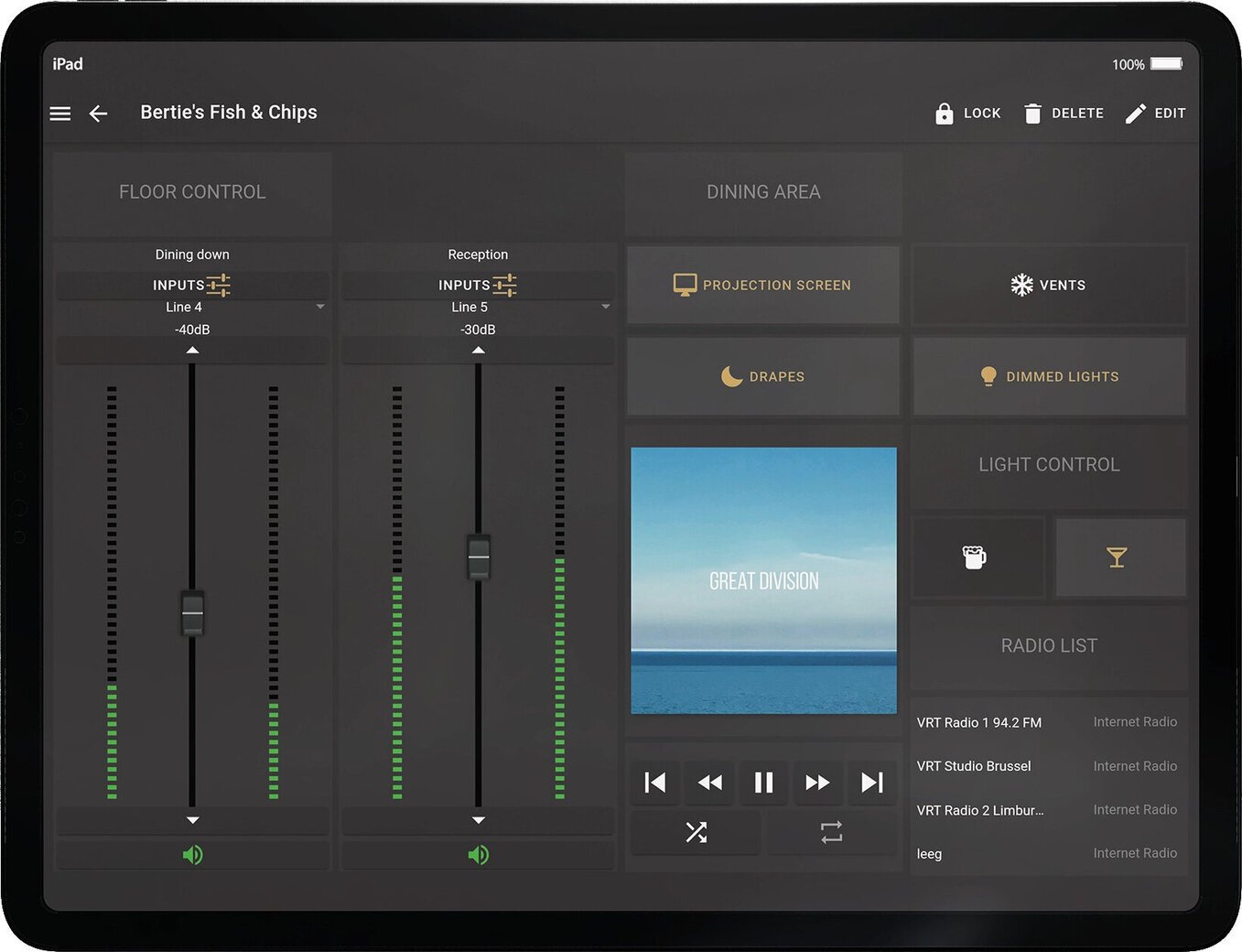Increase Reception volume with up arrow
Viewport: 1242px width, 952px height.
pyautogui.click(x=478, y=351)
